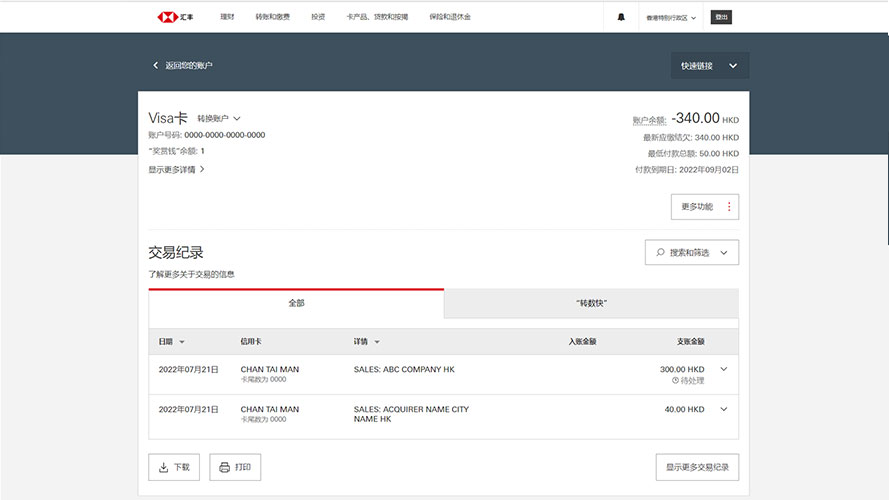Screen dimensions: 889x500
Task: Click the pending clock icon beside 待处理
Action: click(x=675, y=381)
